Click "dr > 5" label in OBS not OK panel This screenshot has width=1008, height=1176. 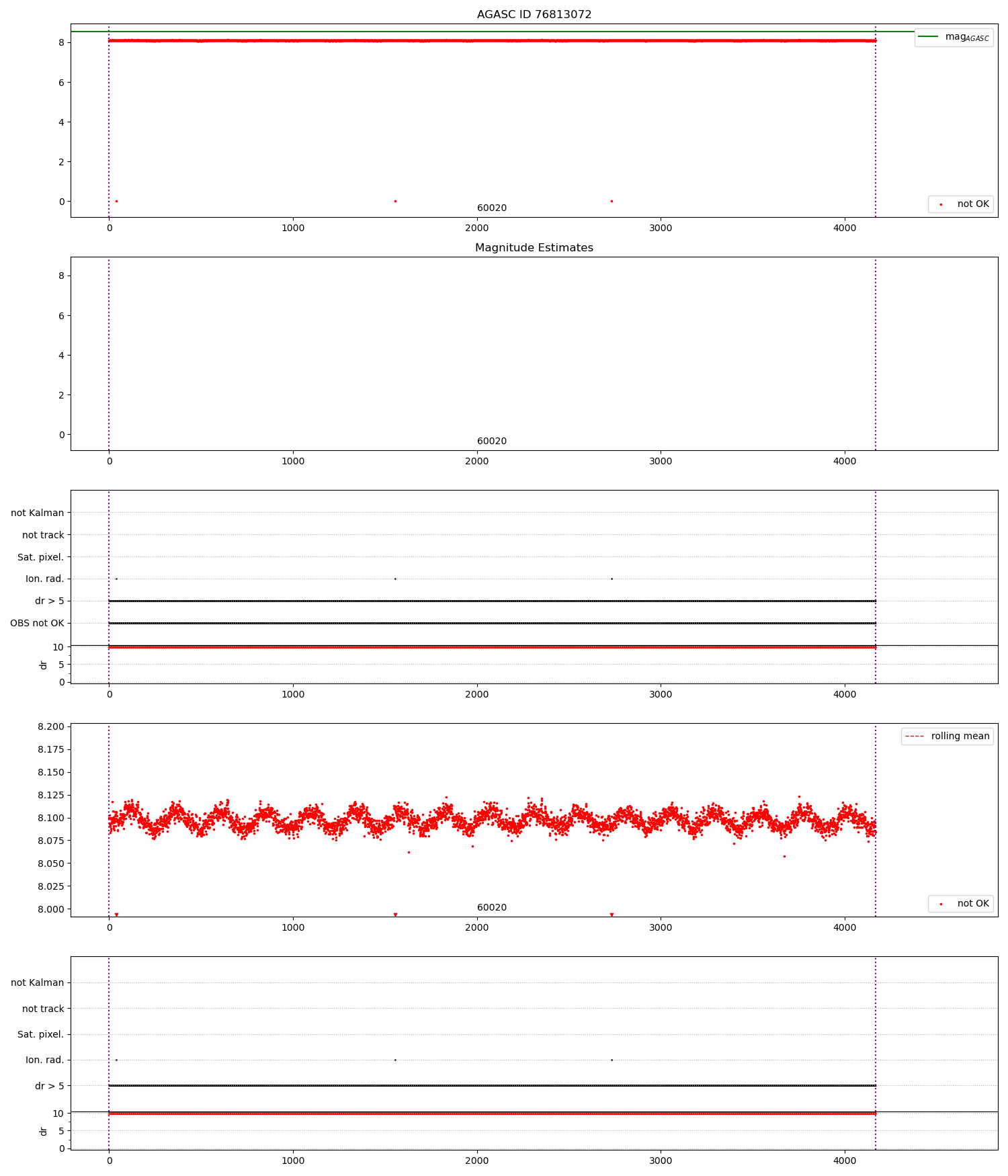(x=50, y=601)
